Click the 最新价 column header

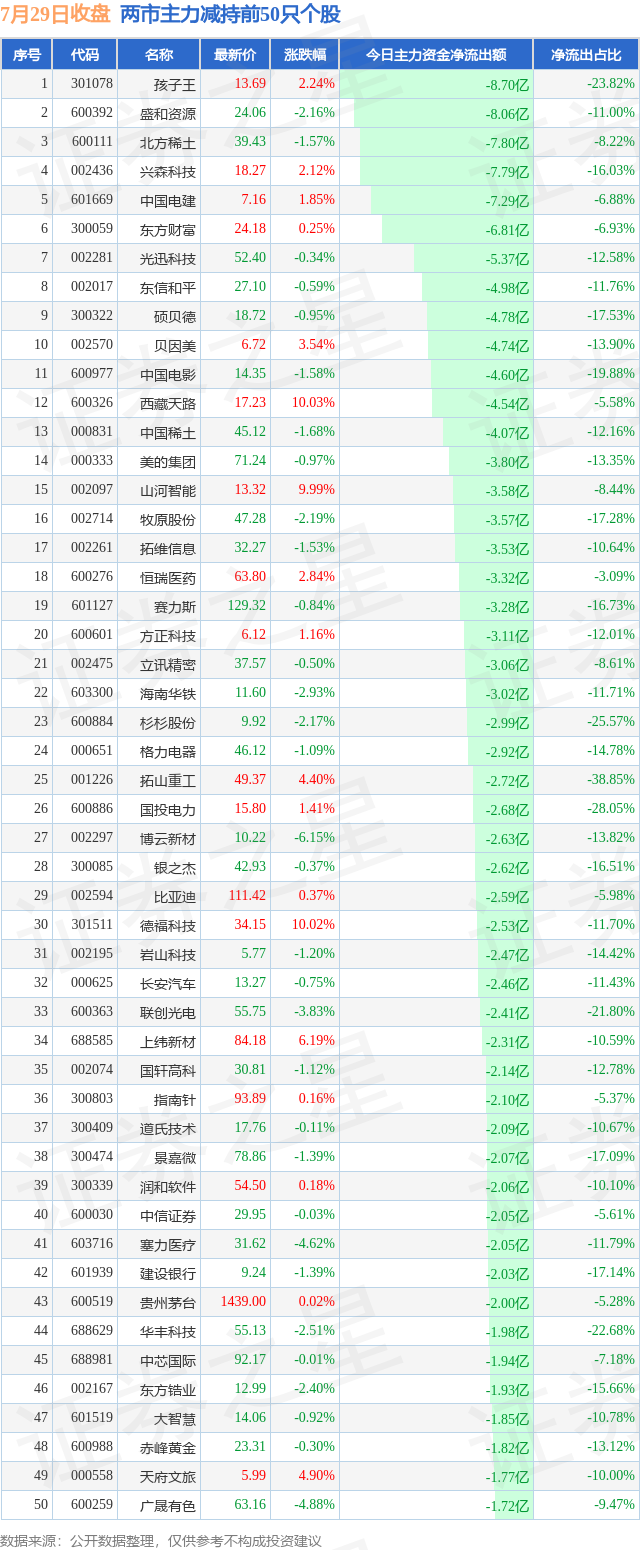(x=235, y=55)
